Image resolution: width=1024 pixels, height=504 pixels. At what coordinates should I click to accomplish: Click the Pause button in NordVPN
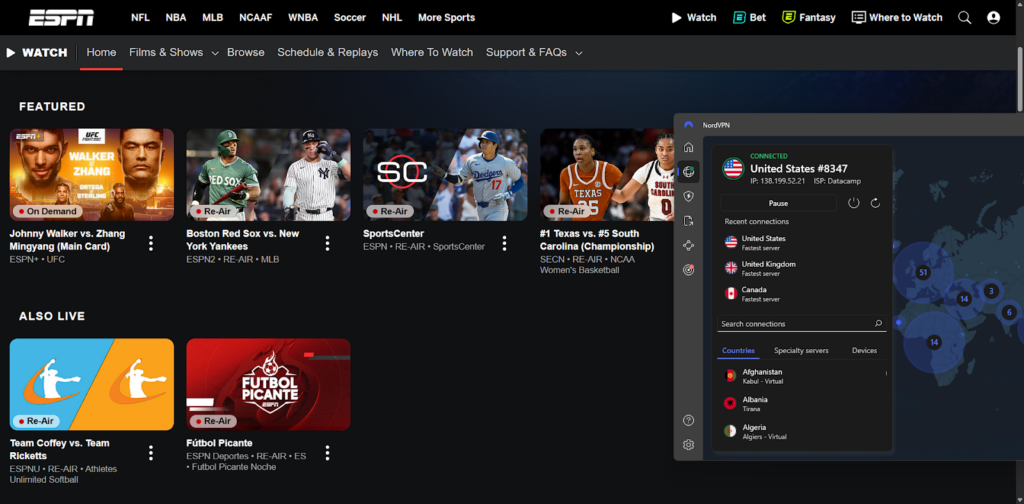(x=778, y=203)
